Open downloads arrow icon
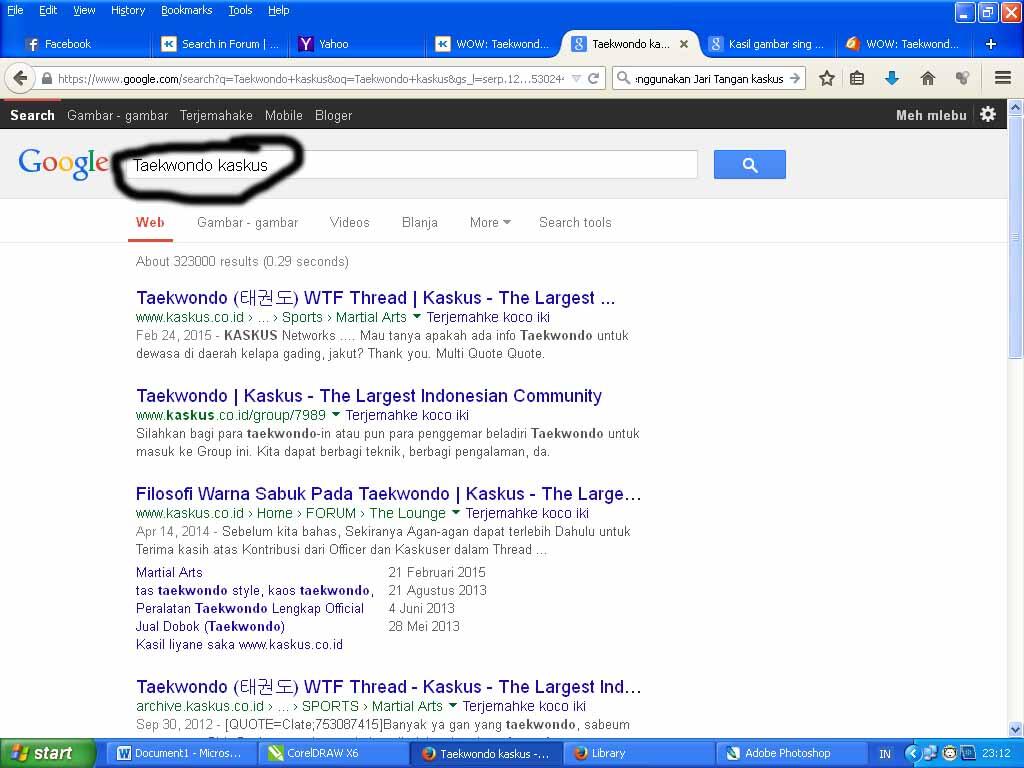1024x768 pixels. (892, 78)
